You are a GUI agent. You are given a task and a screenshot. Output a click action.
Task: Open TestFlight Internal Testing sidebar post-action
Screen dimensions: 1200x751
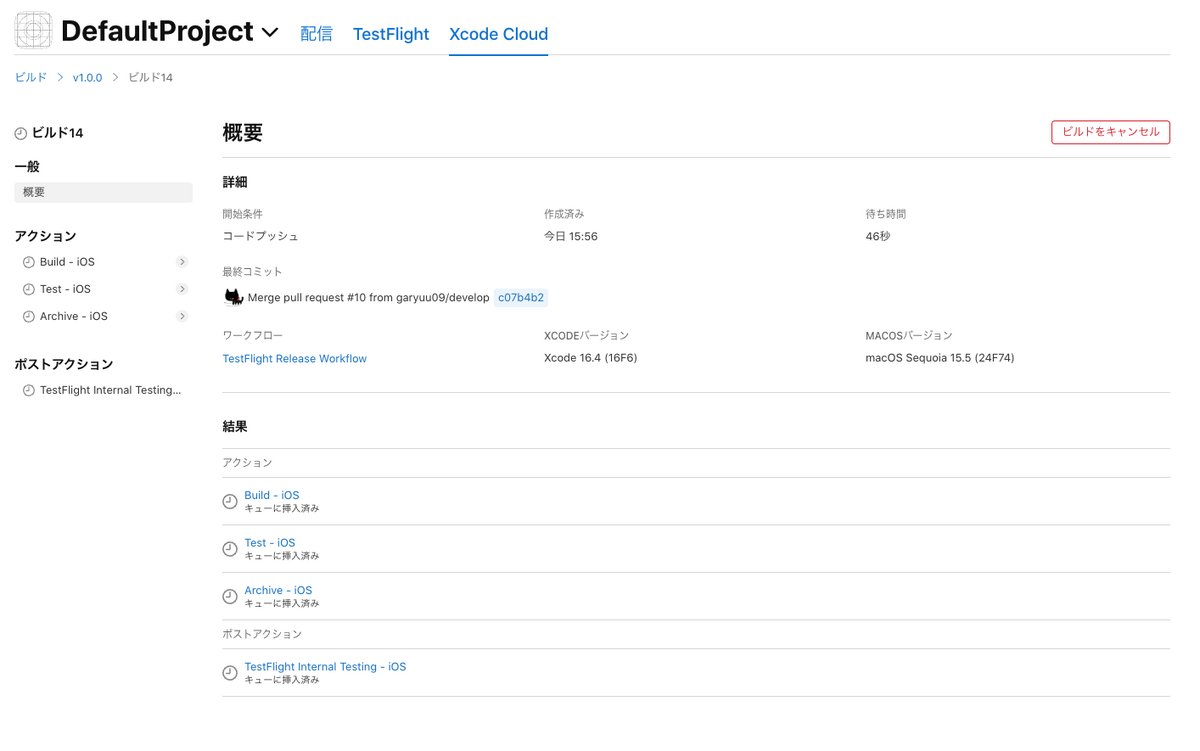click(110, 390)
